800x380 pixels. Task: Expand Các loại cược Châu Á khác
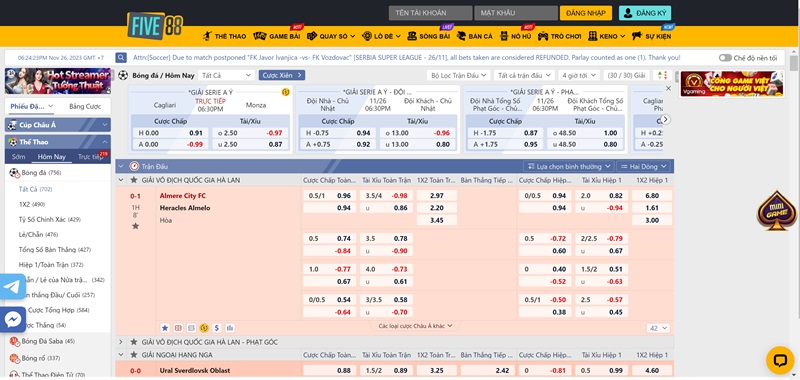(x=415, y=326)
